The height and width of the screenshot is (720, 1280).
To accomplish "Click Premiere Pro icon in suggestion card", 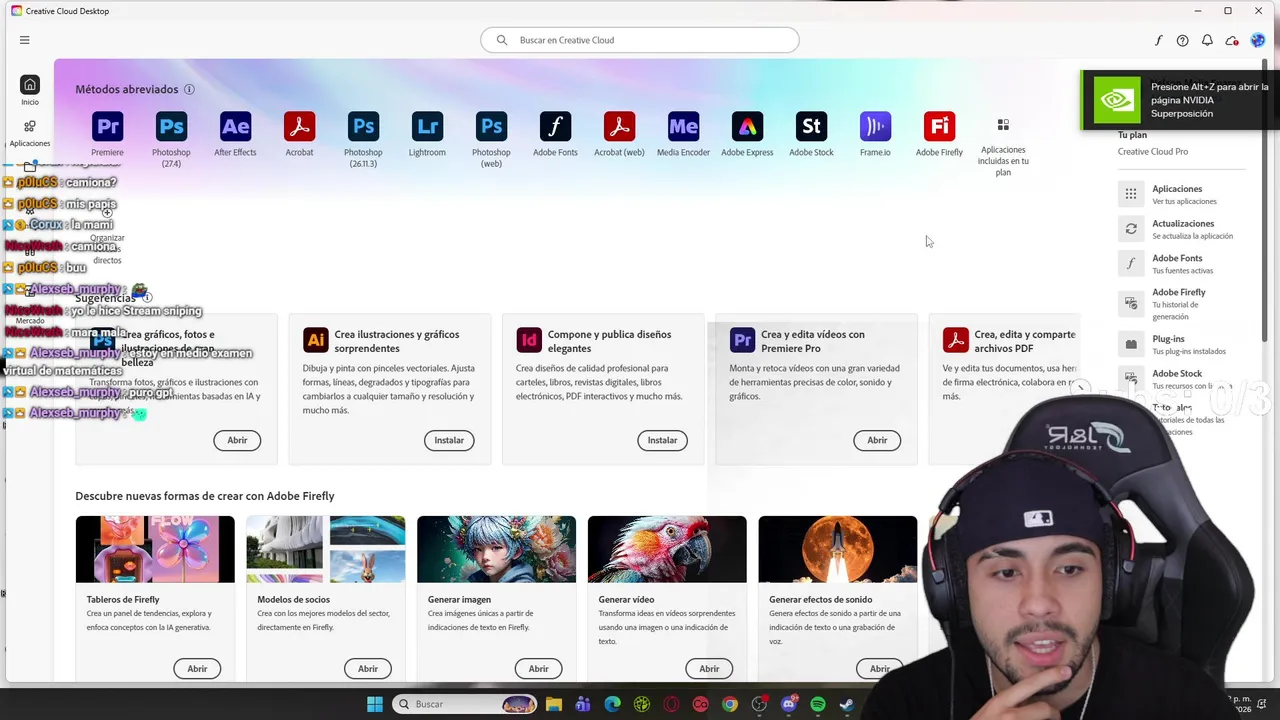I will 742,341.
